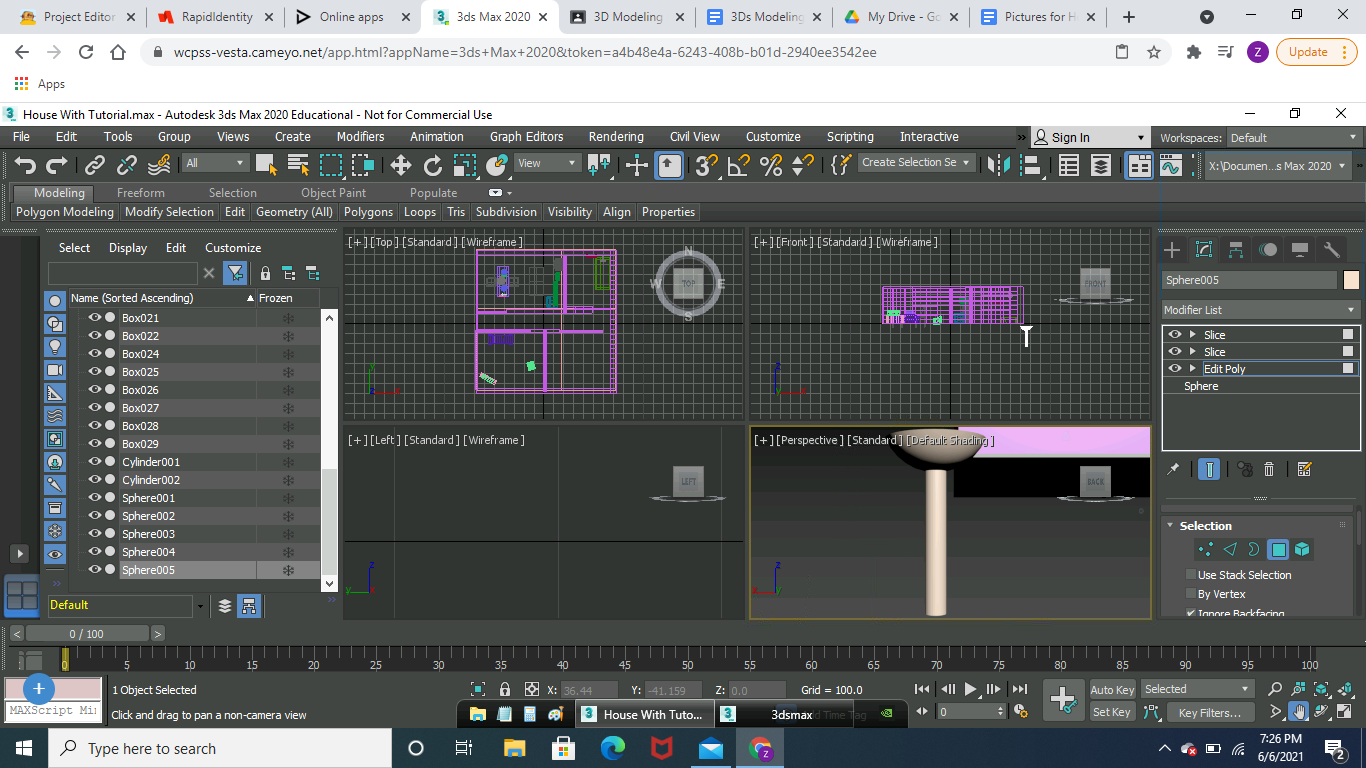Activate the Select and Rotate tool
This screenshot has width=1366, height=768.
tap(432, 165)
